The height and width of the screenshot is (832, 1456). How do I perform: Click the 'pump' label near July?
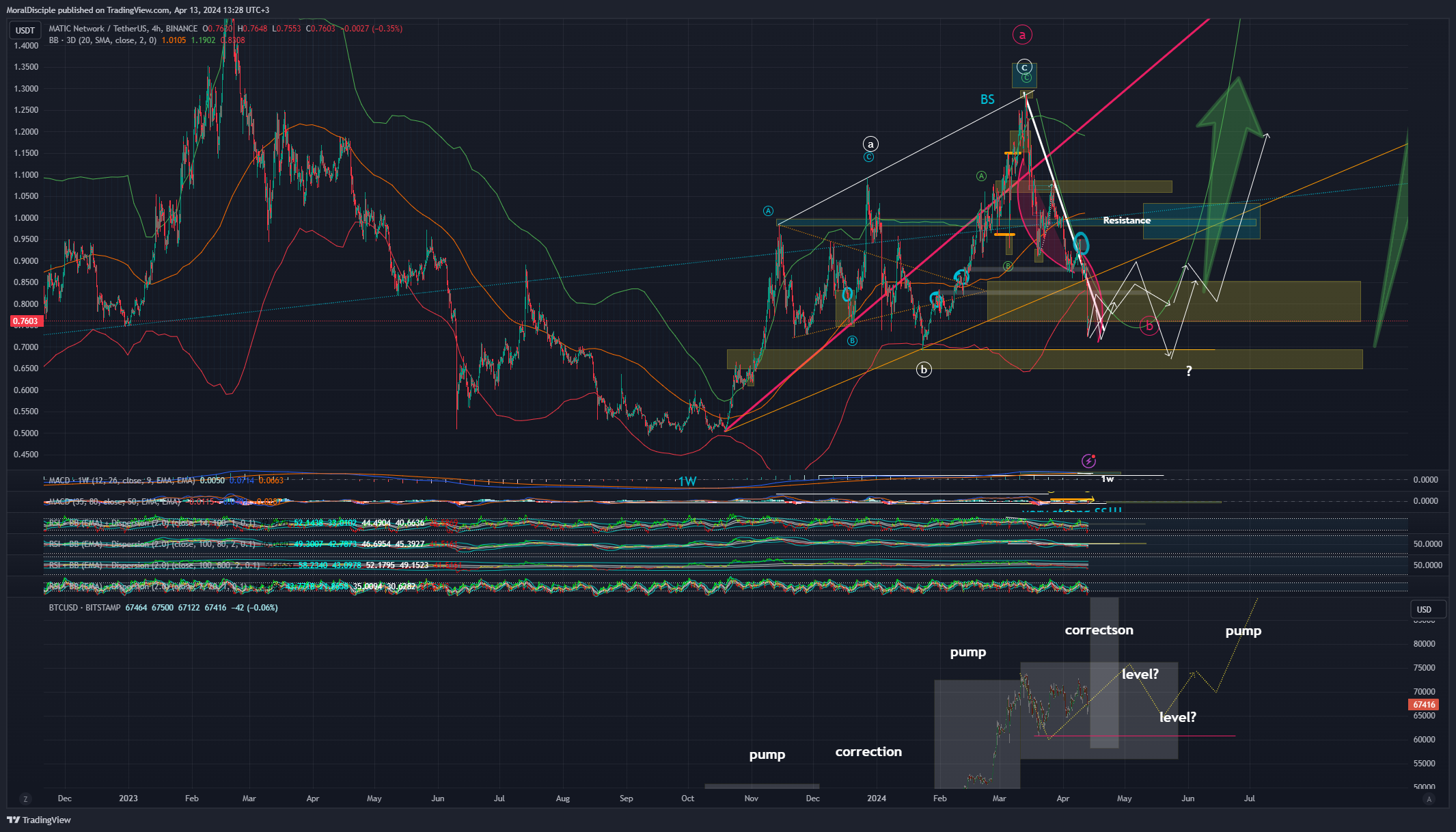pyautogui.click(x=1244, y=631)
